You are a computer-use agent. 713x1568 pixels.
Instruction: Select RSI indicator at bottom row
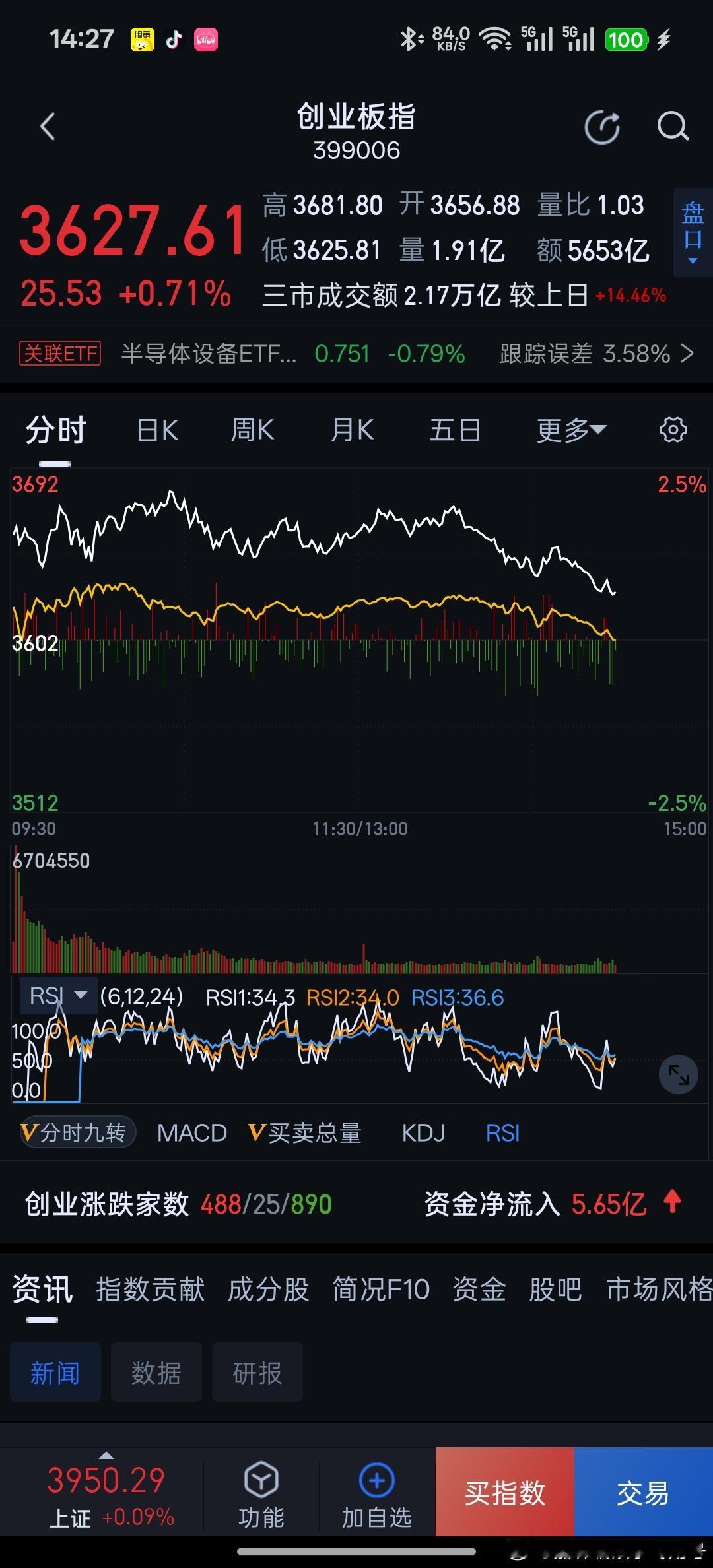(x=502, y=1133)
